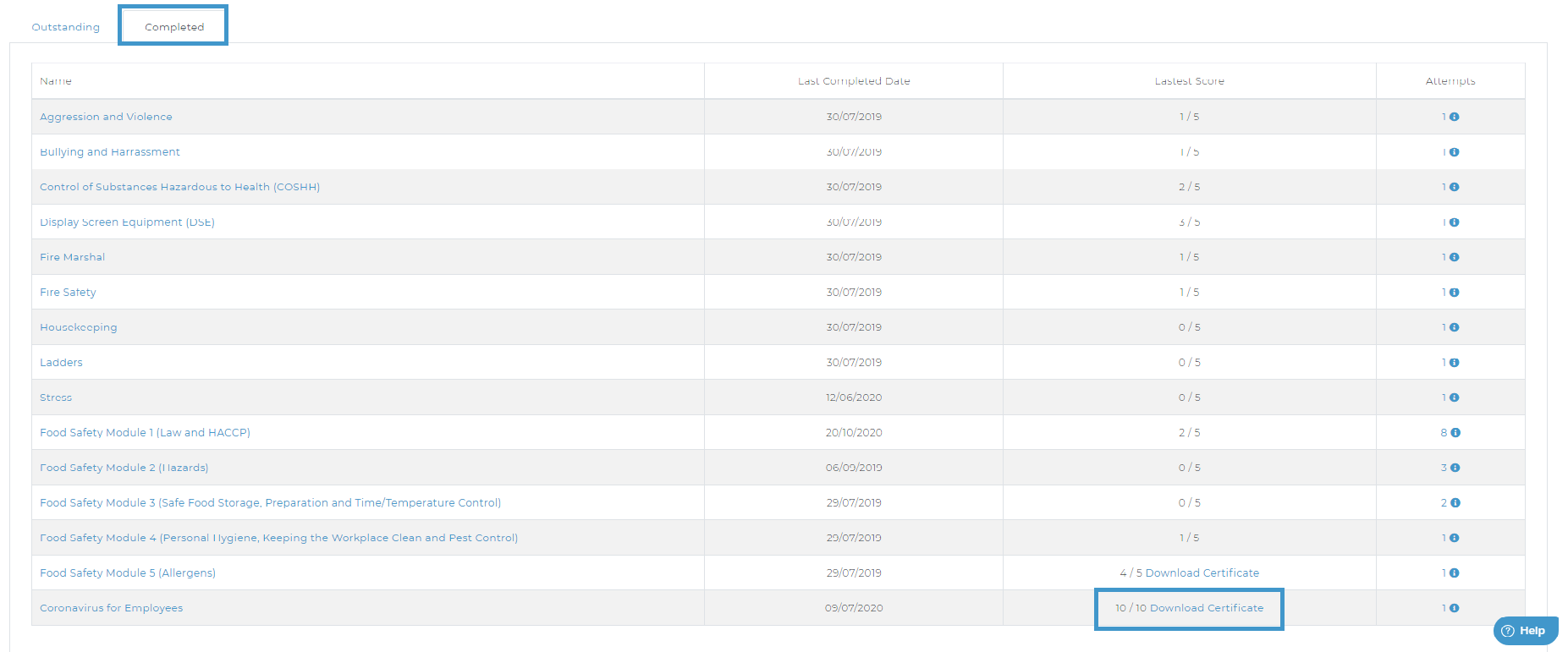Image resolution: width=1568 pixels, height=652 pixels.
Task: Select date 06/09/2019 in Food Safety Module 2 row
Action: click(854, 468)
